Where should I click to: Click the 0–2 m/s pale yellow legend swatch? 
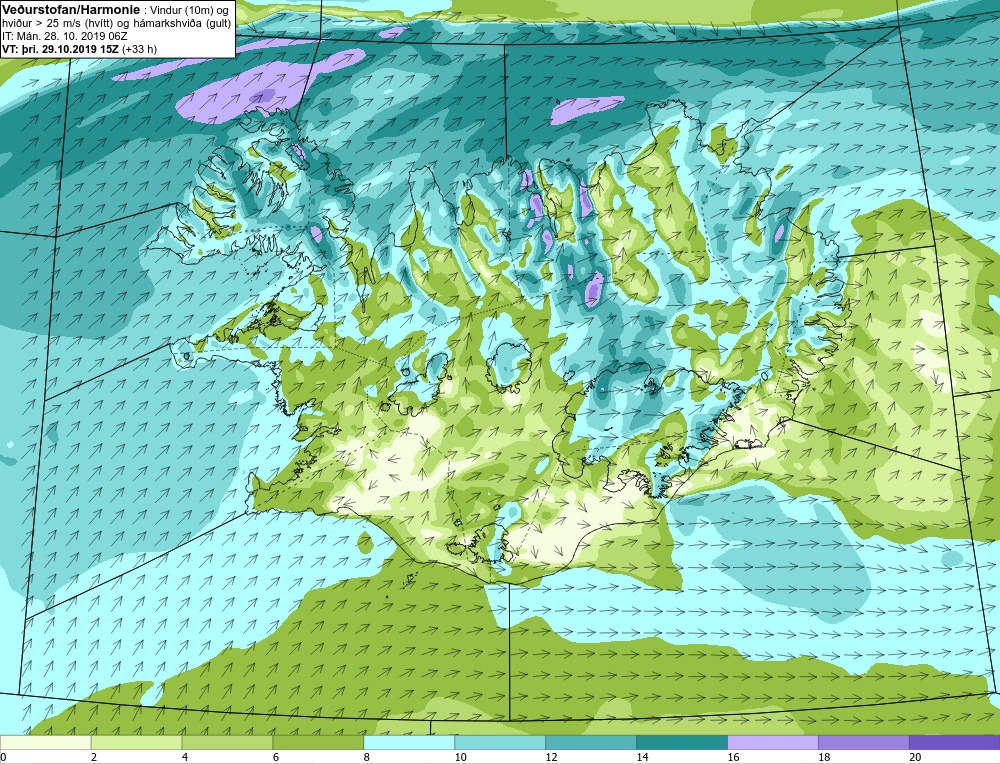(x=45, y=743)
